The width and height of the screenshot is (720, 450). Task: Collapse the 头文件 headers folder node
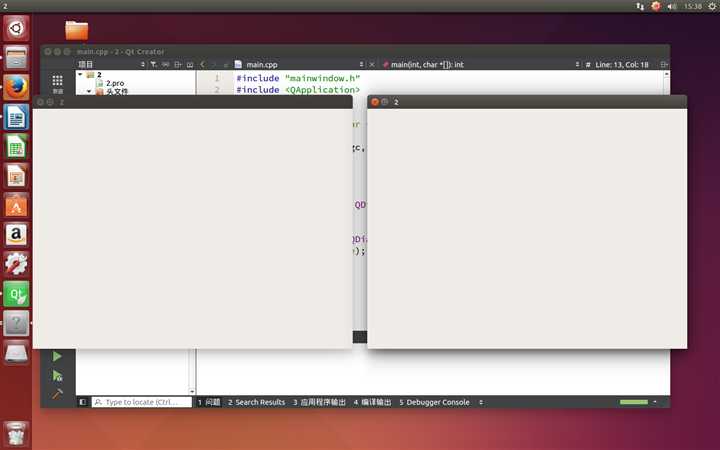click(89, 91)
